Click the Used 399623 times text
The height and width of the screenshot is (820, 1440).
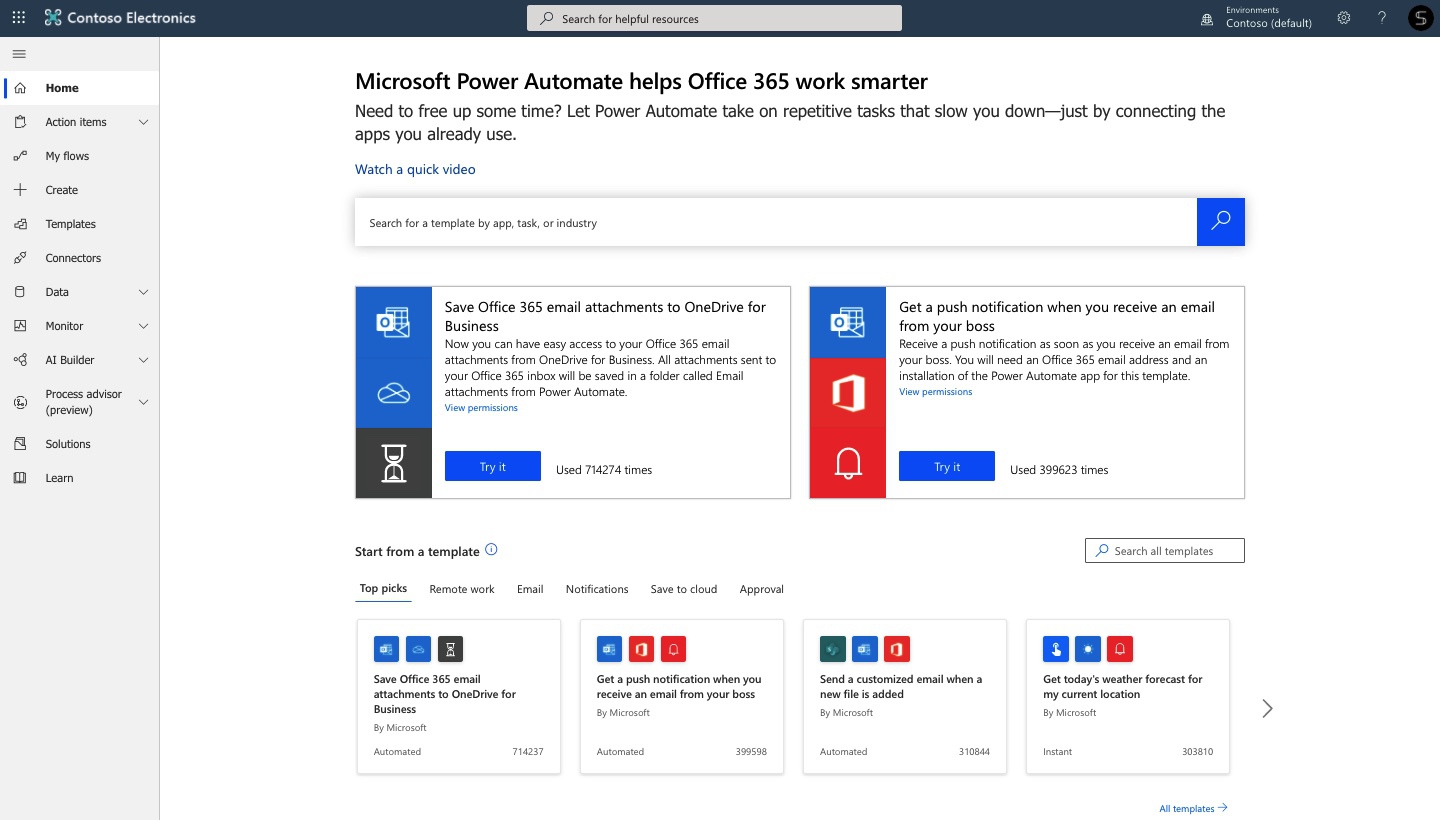1059,469
